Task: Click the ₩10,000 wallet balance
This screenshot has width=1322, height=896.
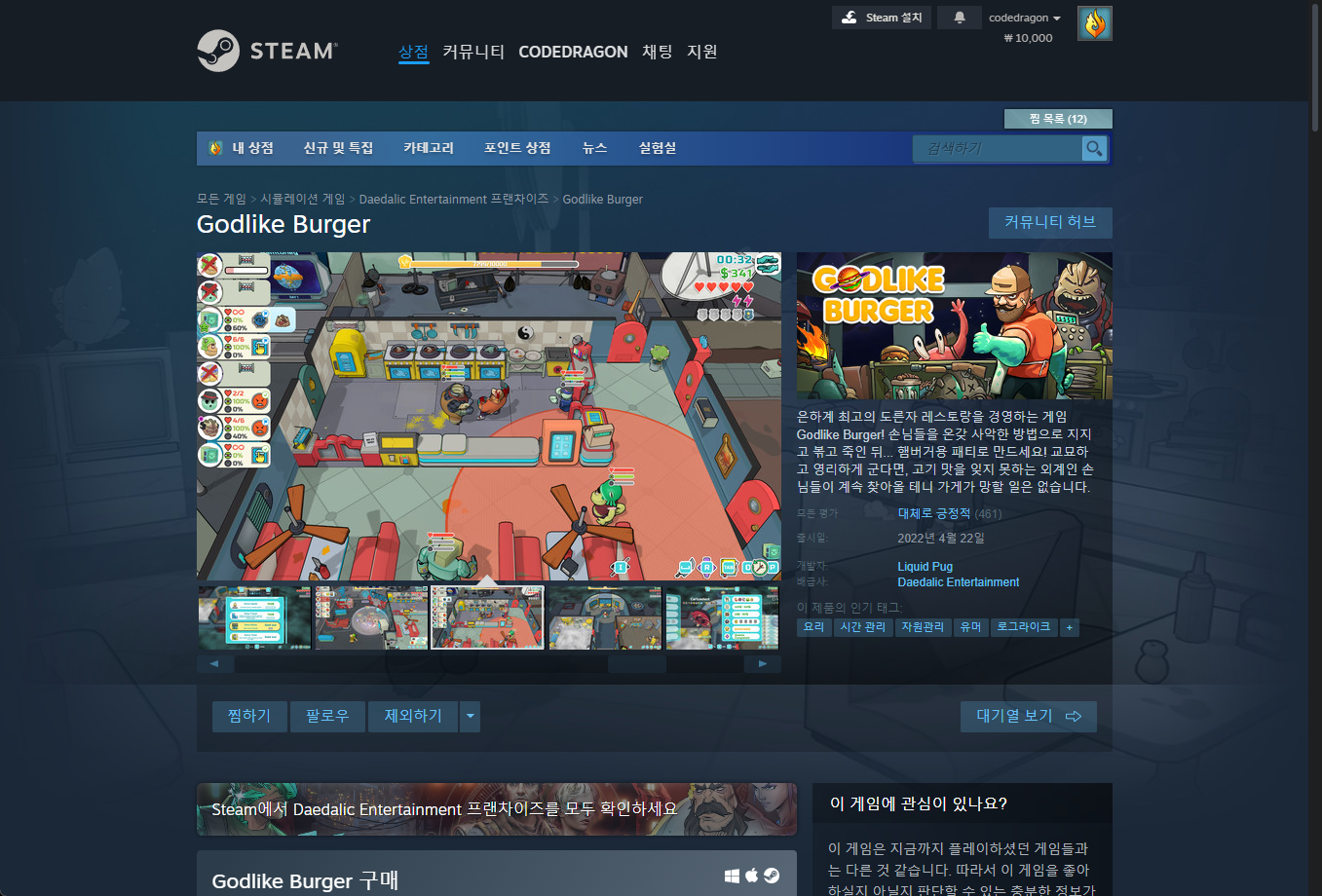Action: click(1028, 38)
